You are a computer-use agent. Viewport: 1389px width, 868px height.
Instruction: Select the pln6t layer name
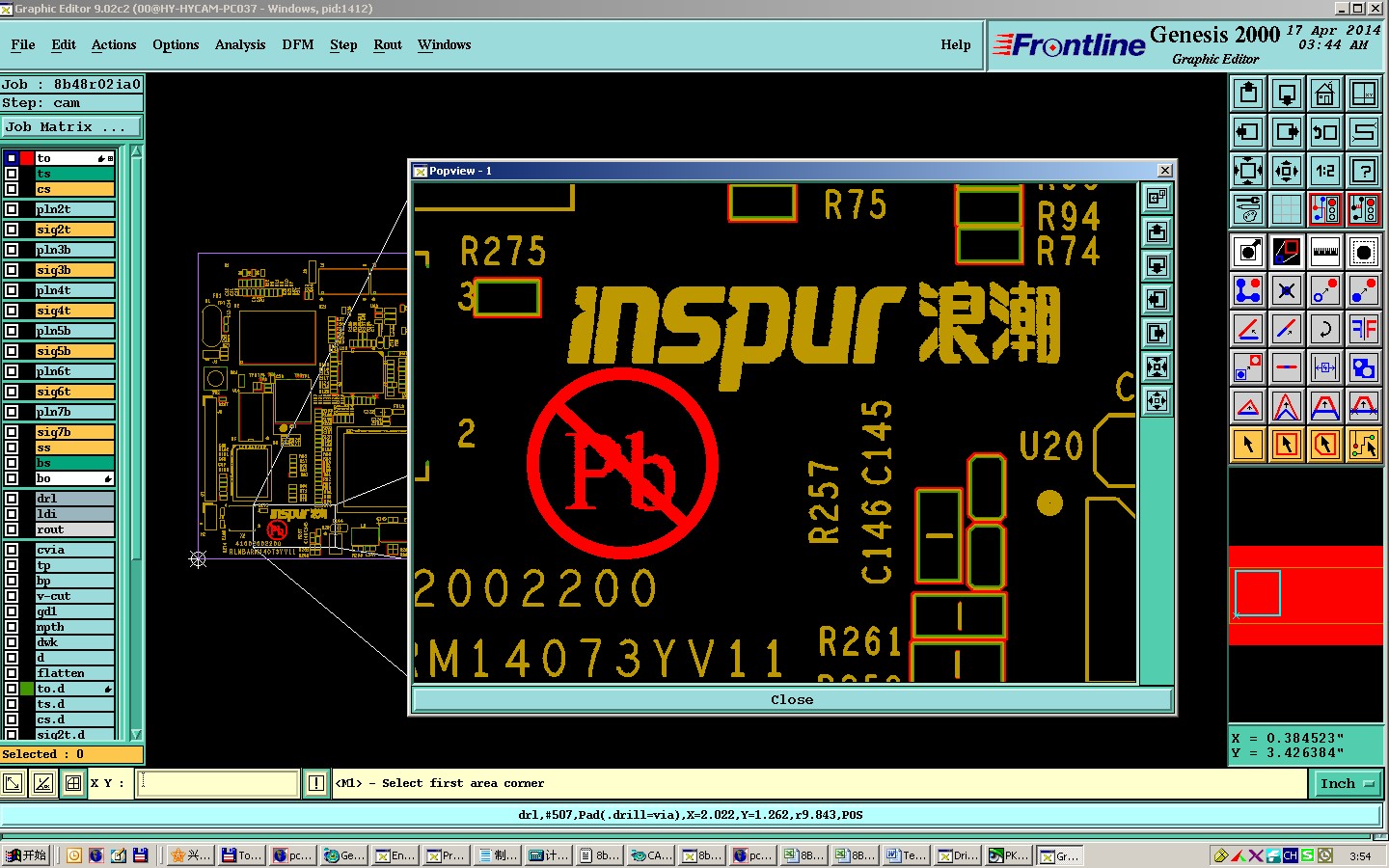[x=75, y=371]
